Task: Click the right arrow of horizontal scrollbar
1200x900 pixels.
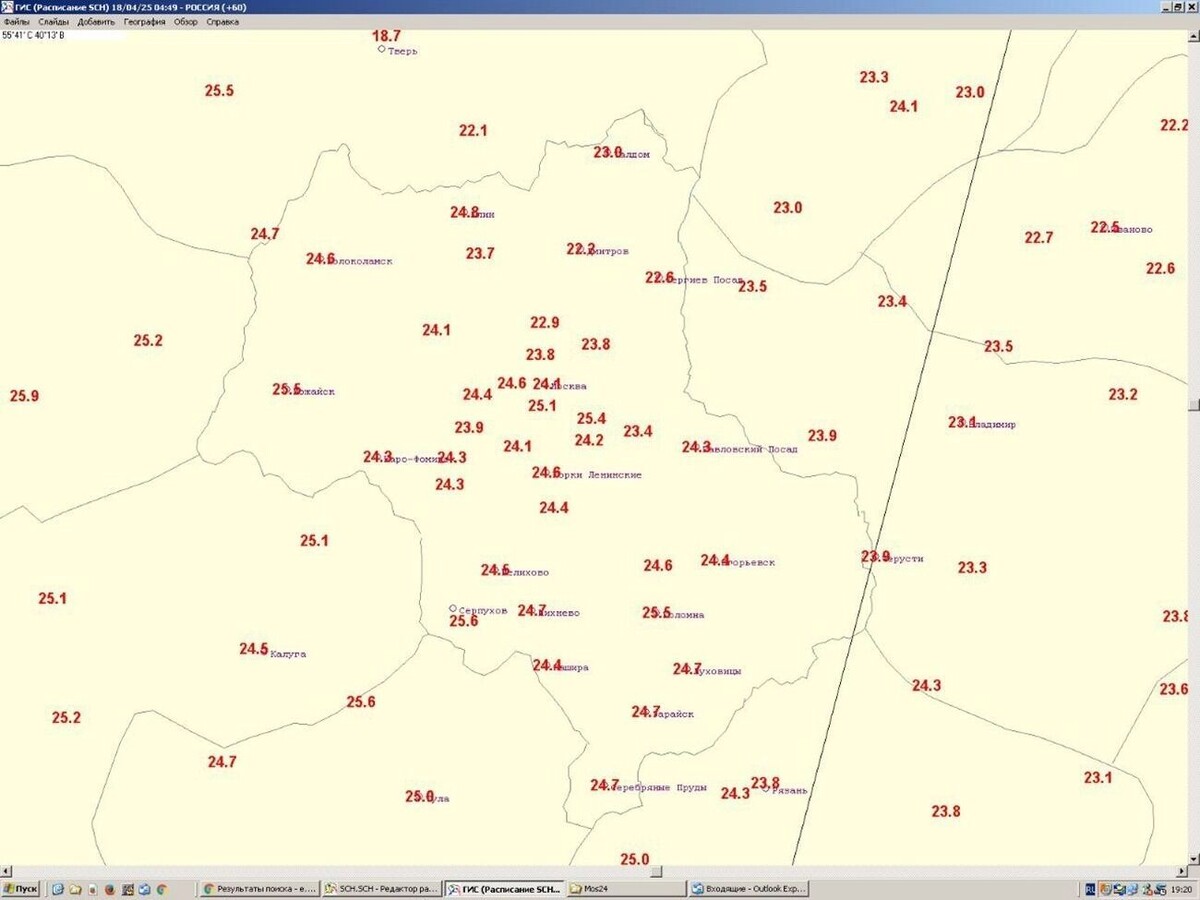Action: 1181,873
